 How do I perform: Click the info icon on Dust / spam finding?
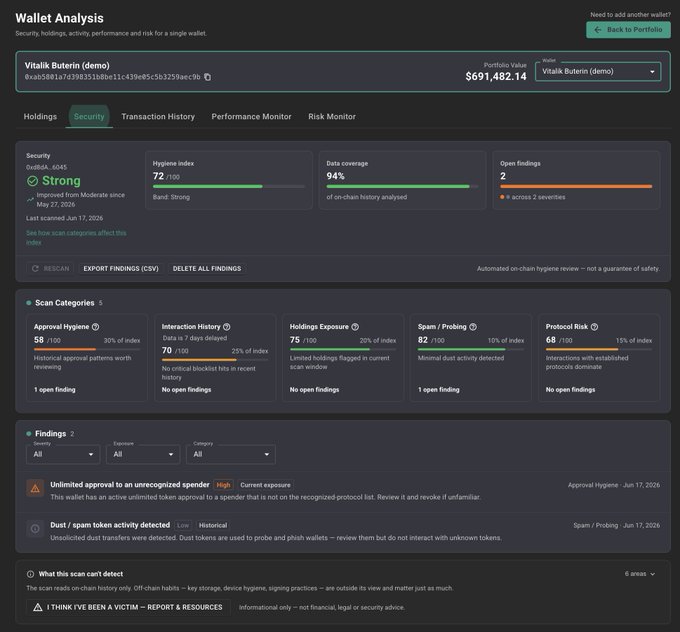pos(35,529)
